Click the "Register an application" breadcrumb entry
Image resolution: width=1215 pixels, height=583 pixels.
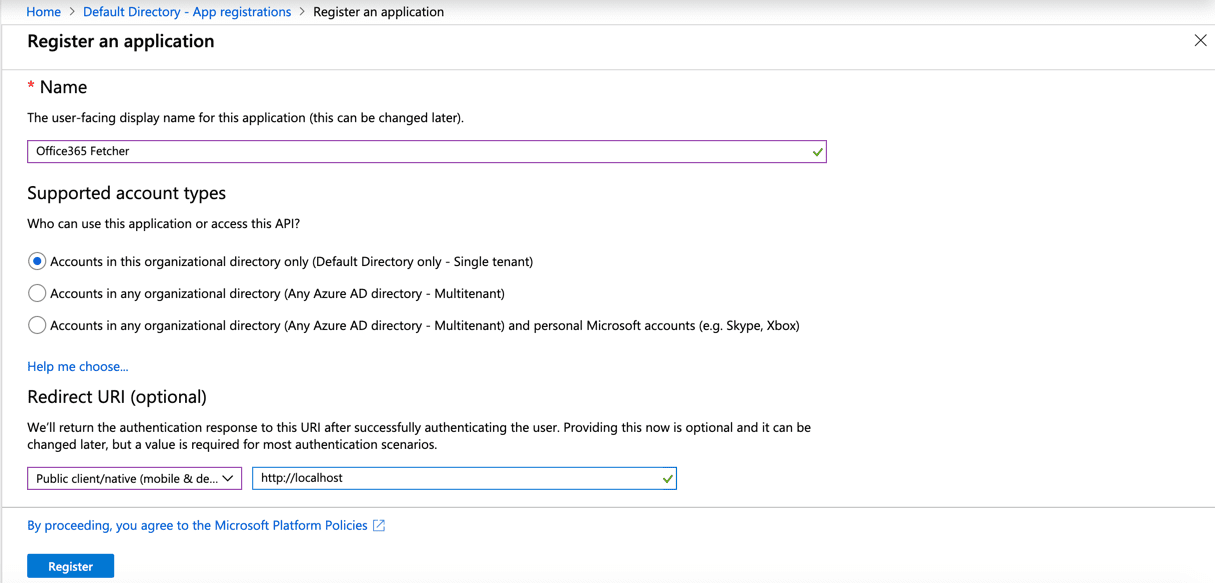pos(378,11)
